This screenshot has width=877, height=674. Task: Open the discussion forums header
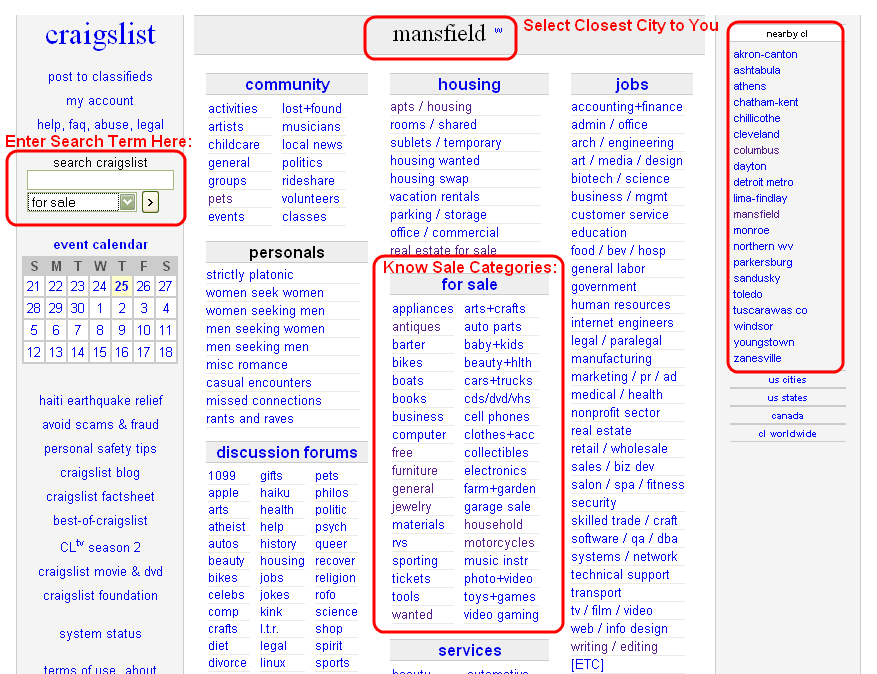286,452
